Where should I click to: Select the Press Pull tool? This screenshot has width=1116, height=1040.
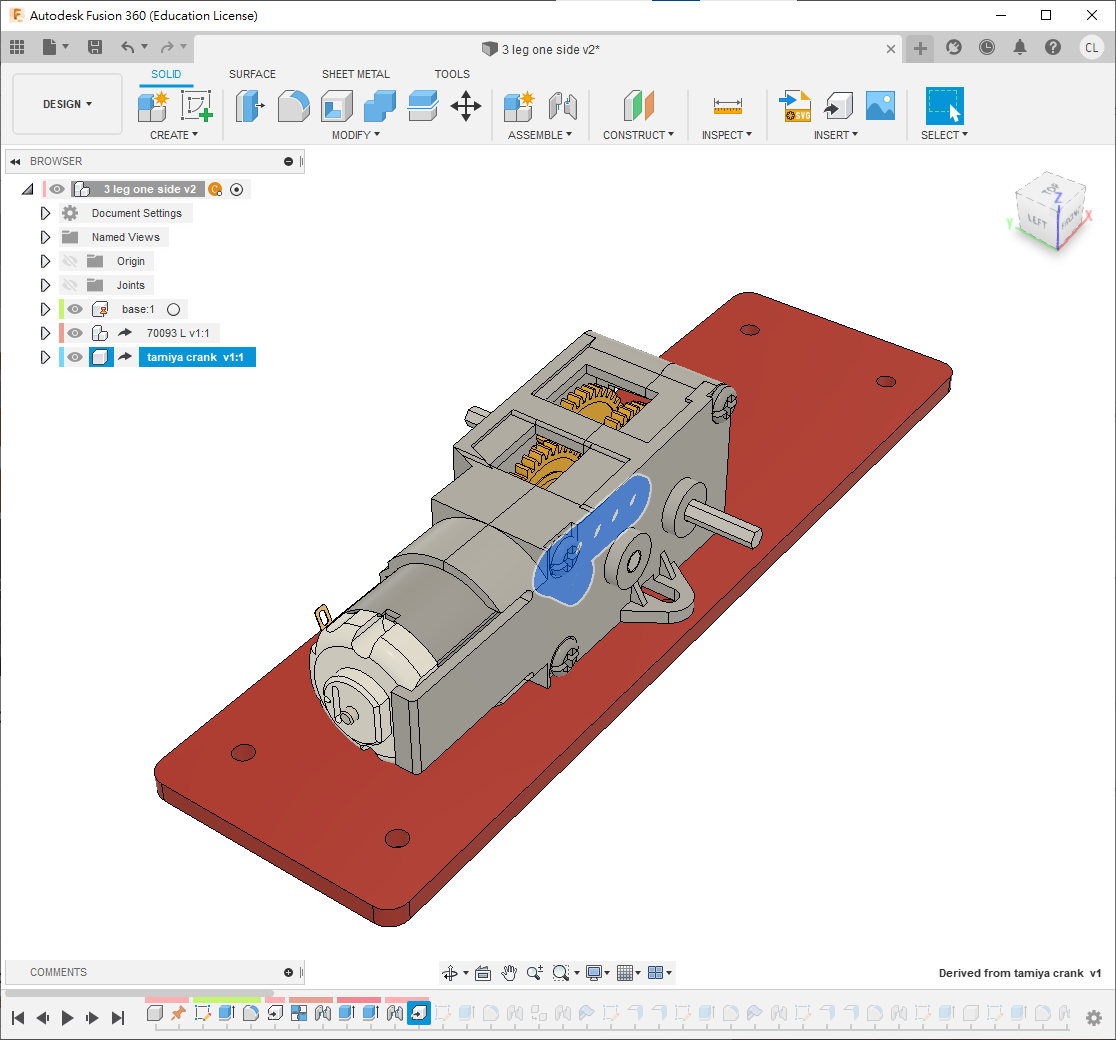pos(249,106)
